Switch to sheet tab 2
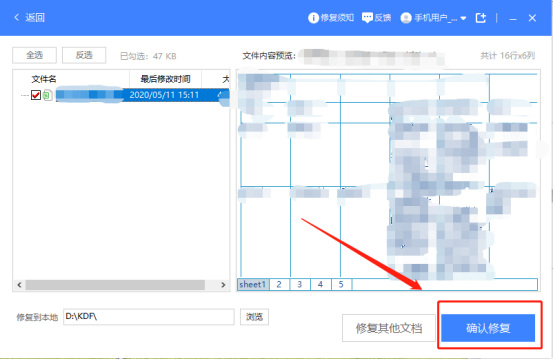This screenshot has width=554, height=360. pyautogui.click(x=279, y=284)
